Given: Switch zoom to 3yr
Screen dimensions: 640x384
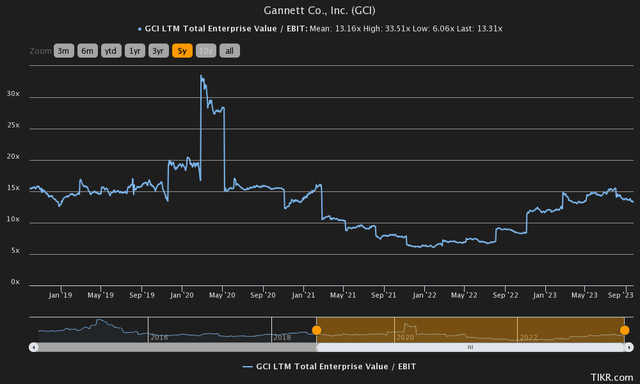Looking at the screenshot, I should (158, 51).
